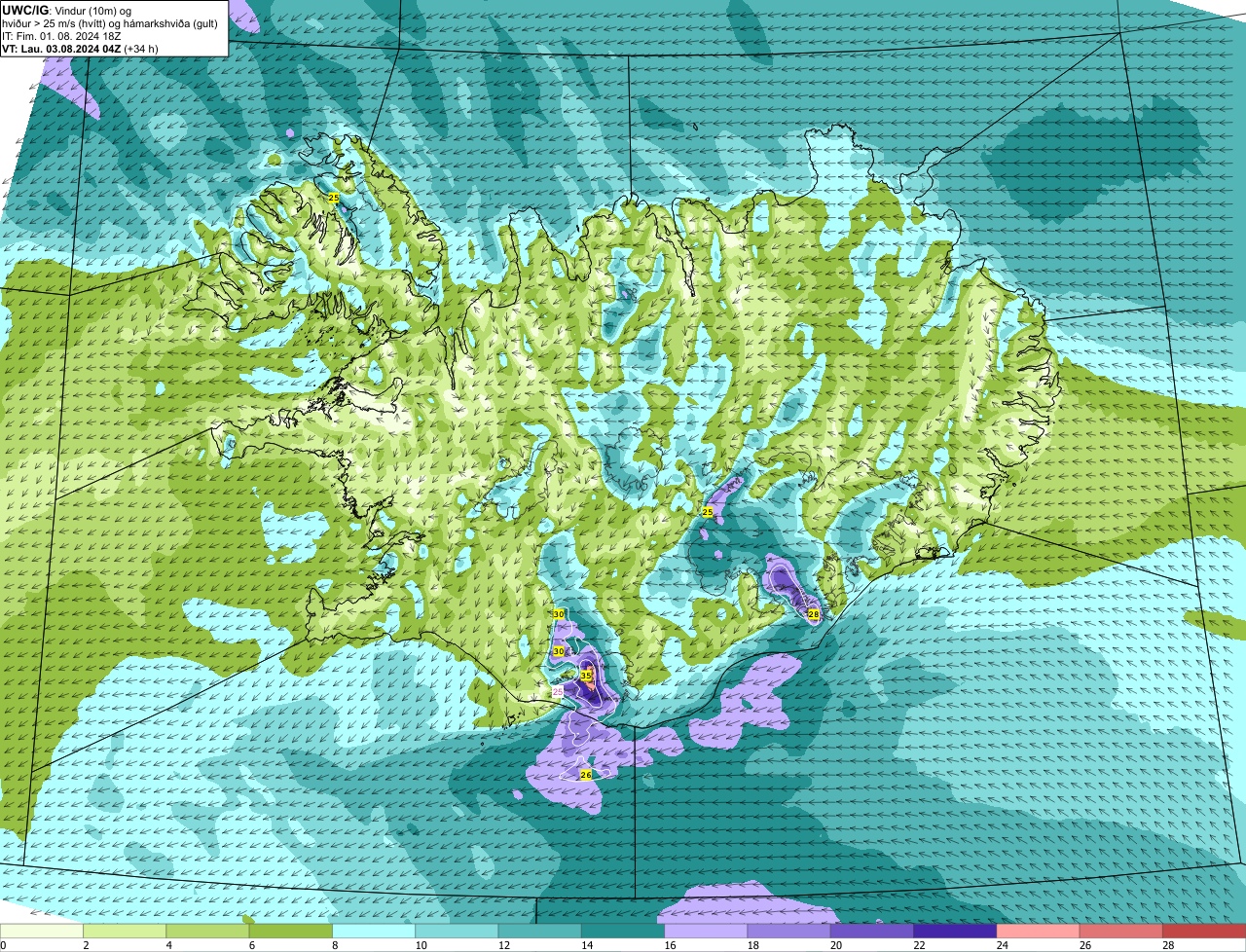This screenshot has height=952, width=1246.
Task: Choose the 10–12 m/s aqua legend swatch
Action: pos(457,932)
